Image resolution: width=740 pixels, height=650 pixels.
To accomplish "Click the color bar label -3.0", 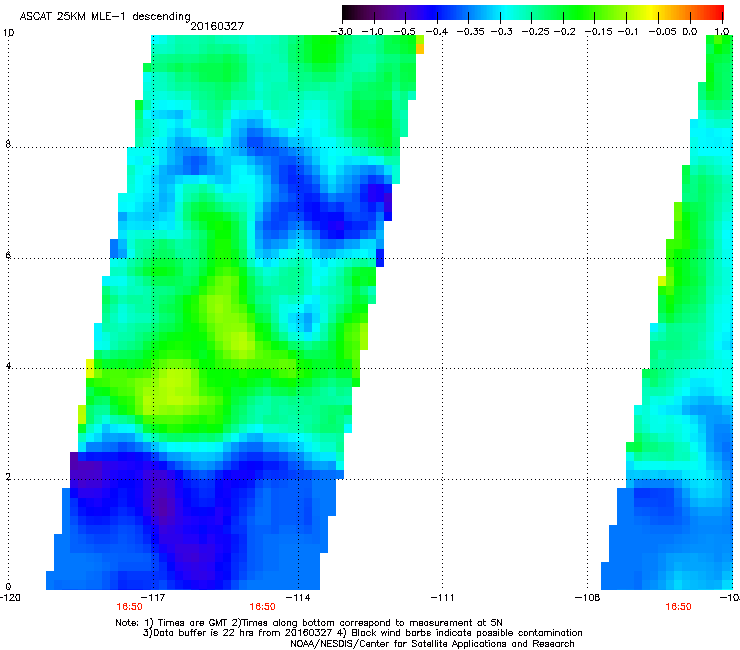I will coord(341,32).
